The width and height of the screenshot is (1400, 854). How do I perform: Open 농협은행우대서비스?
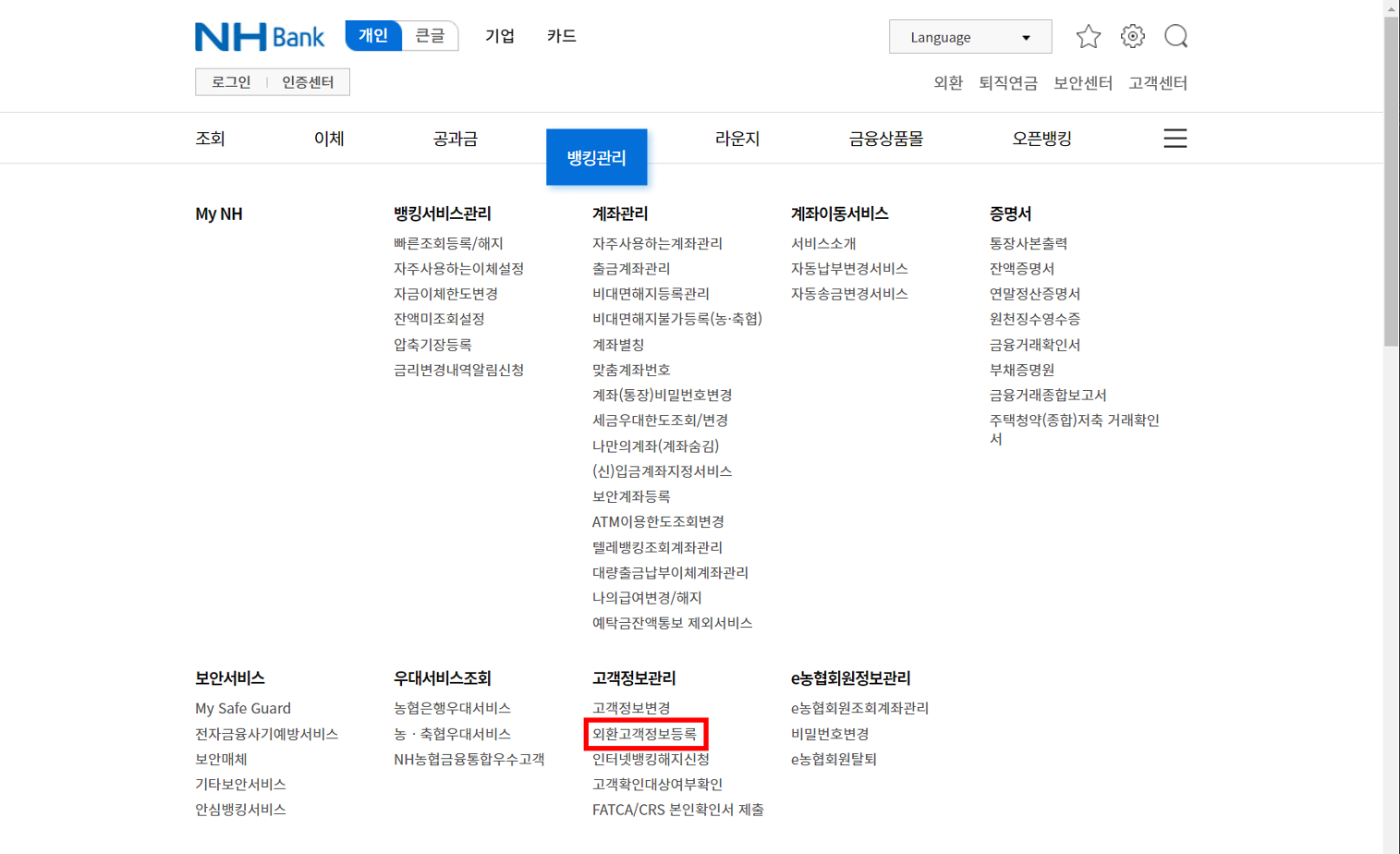(x=452, y=708)
